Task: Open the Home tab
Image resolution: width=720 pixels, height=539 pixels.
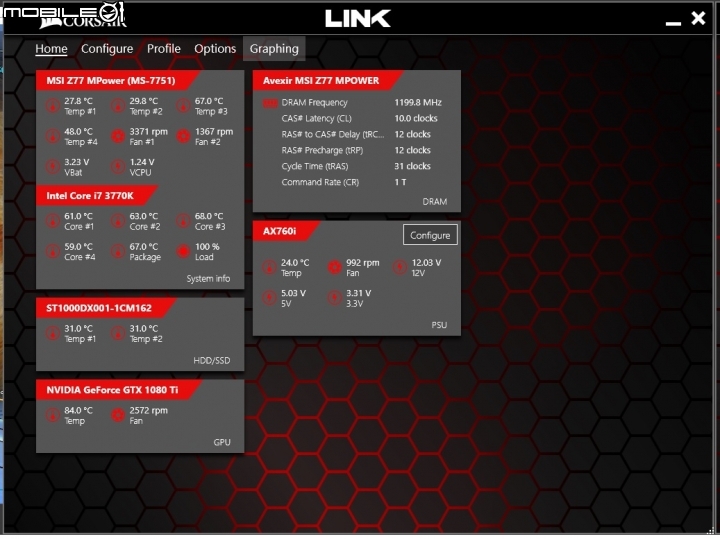Action: click(x=51, y=49)
